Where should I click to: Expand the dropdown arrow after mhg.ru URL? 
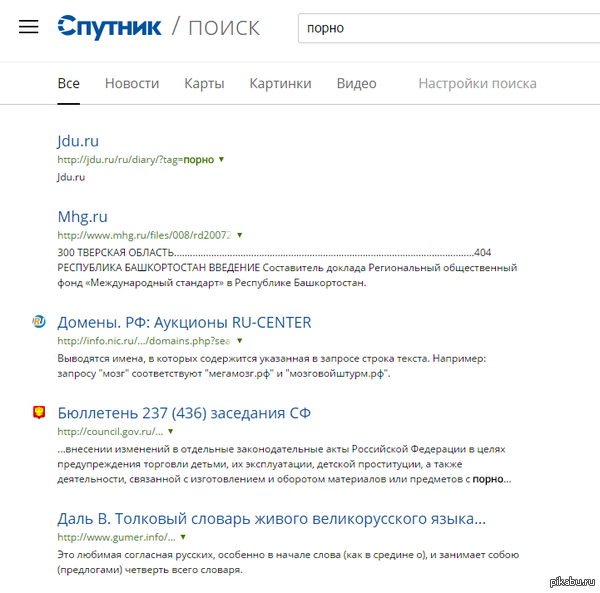click(x=240, y=235)
